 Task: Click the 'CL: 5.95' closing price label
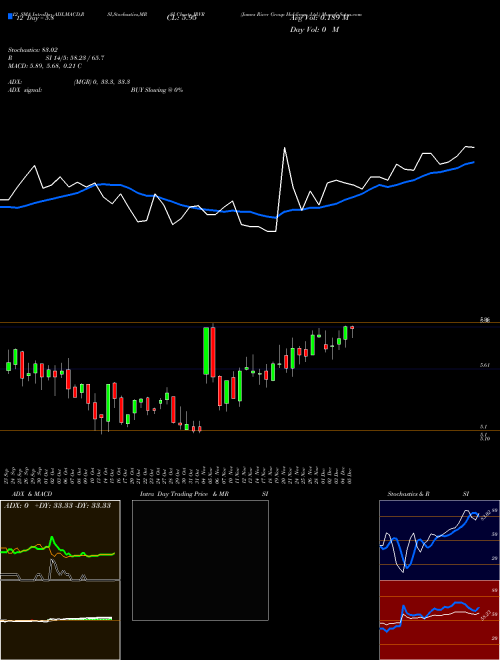(x=181, y=18)
